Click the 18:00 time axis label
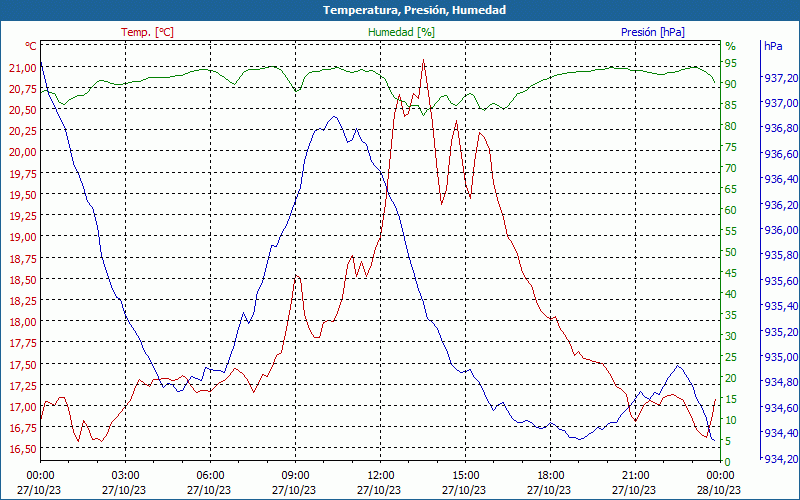Screen dimensions: 800x500 (550, 476)
